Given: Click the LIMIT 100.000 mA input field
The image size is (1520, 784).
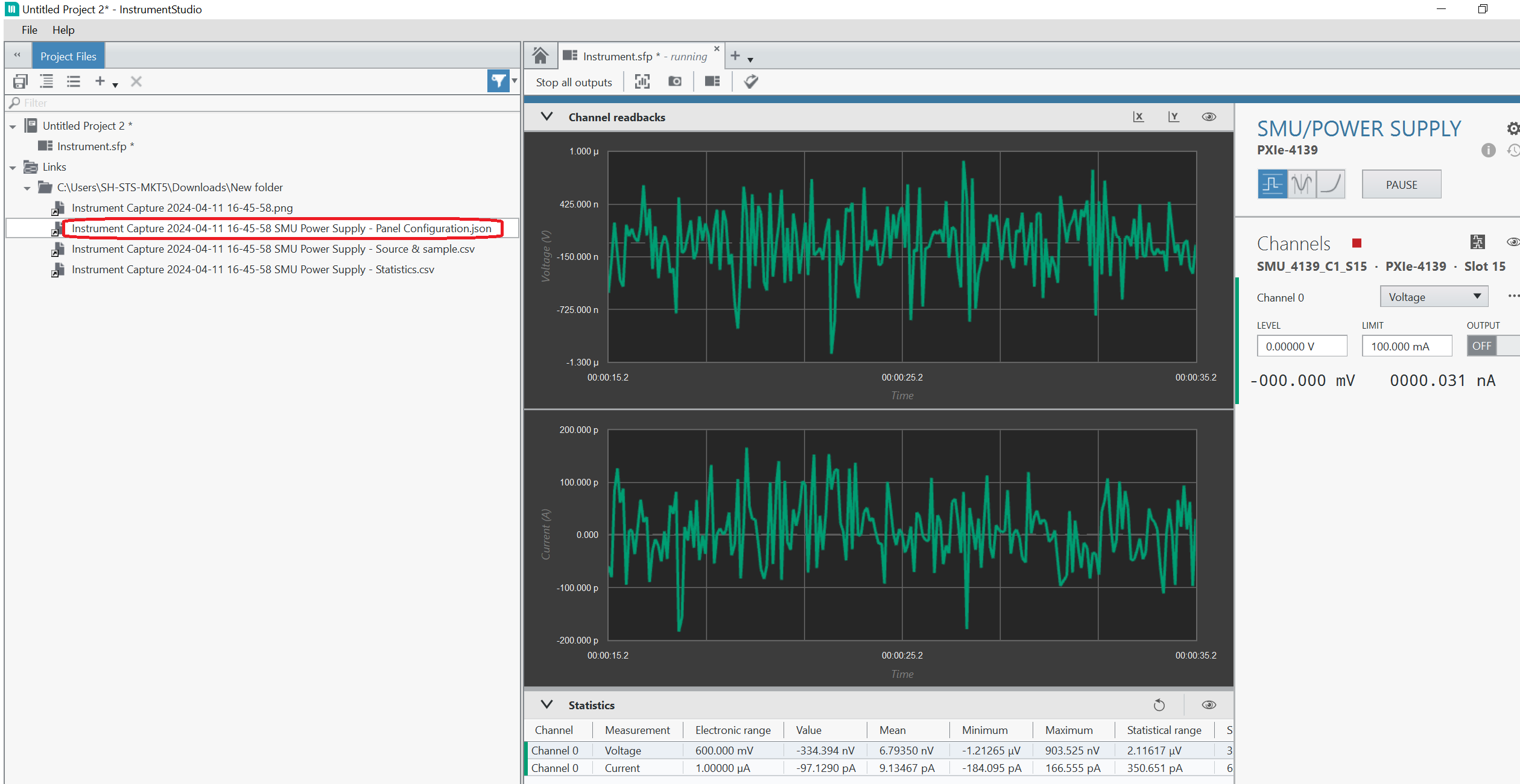Looking at the screenshot, I should click(x=1407, y=346).
